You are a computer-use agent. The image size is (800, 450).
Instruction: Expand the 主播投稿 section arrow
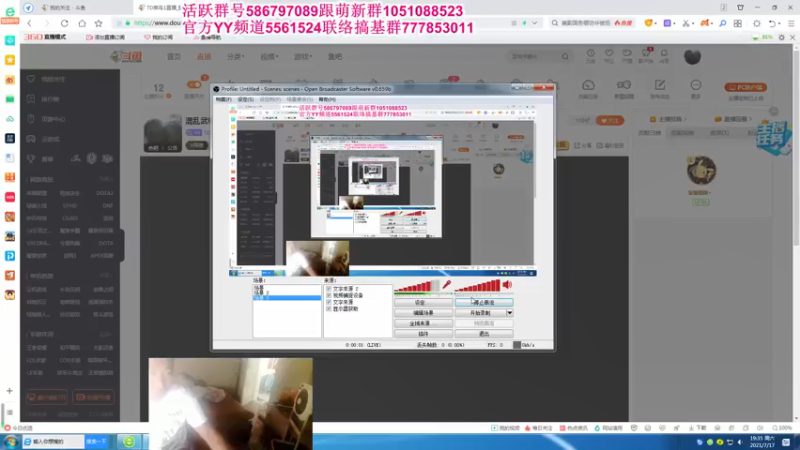[x=685, y=119]
